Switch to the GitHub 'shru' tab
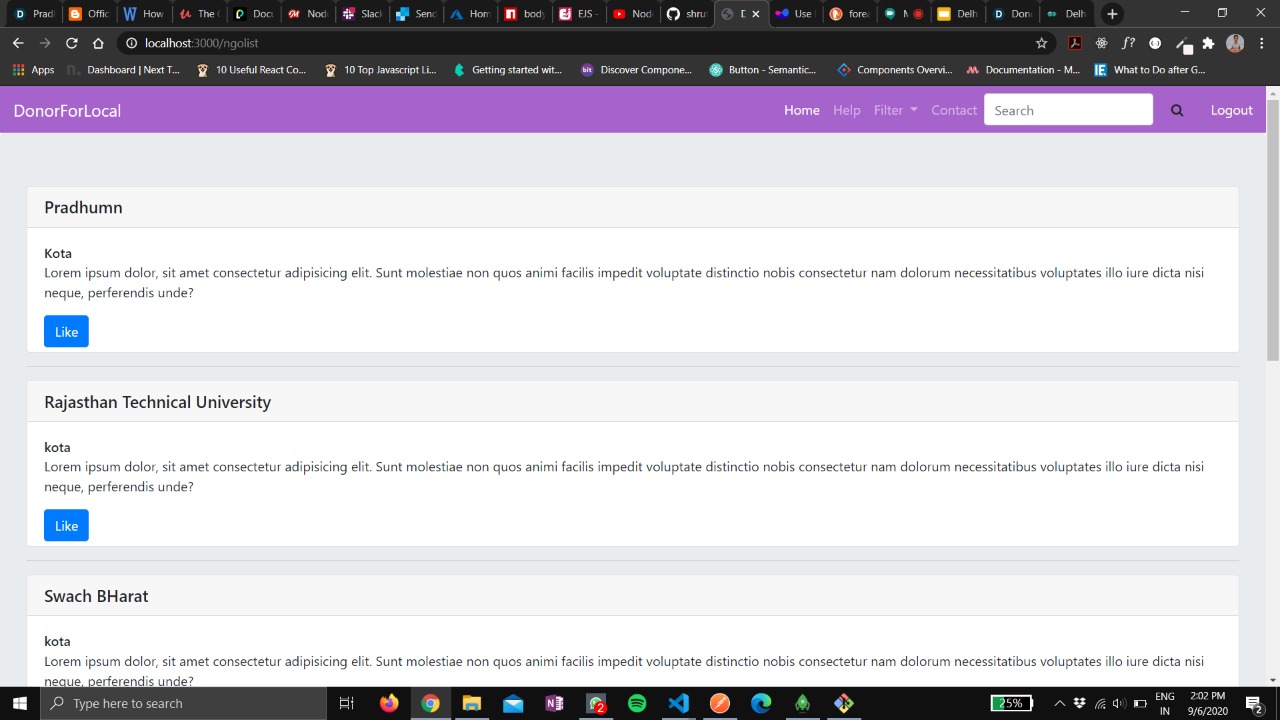Image resolution: width=1280 pixels, height=720 pixels. pos(685,14)
